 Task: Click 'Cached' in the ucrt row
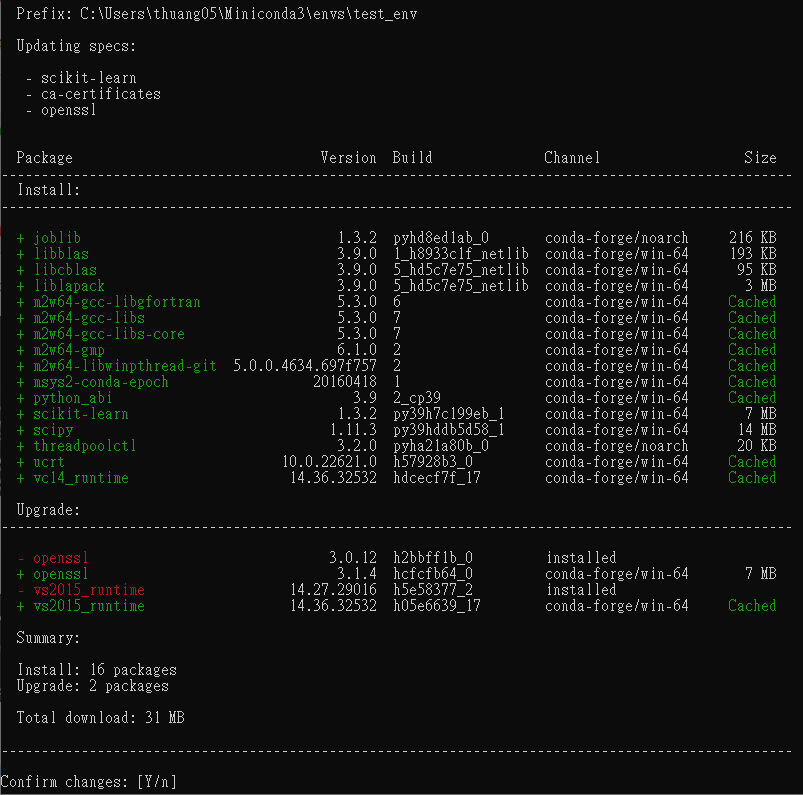pos(752,462)
